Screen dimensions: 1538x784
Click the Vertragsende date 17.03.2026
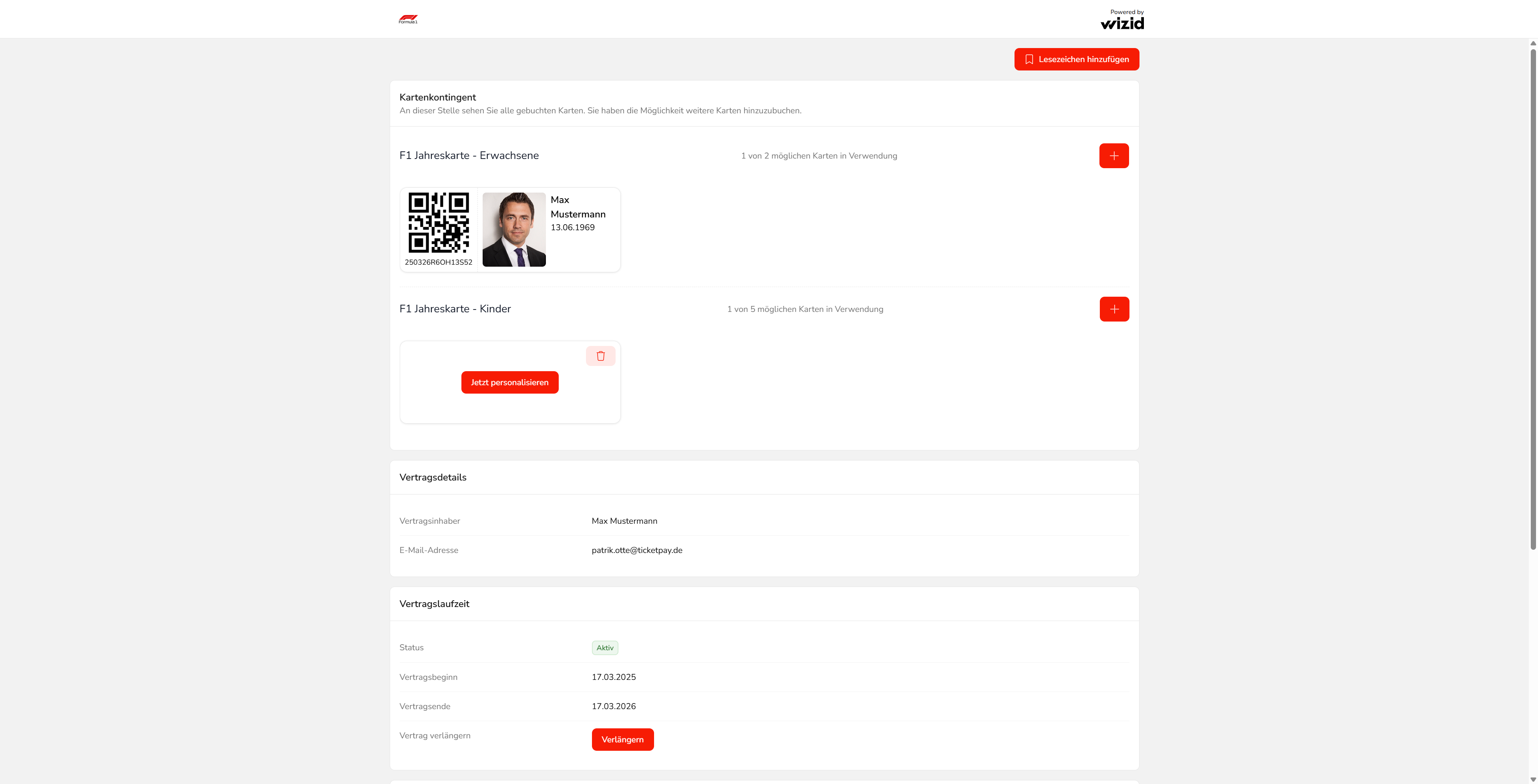(x=613, y=706)
